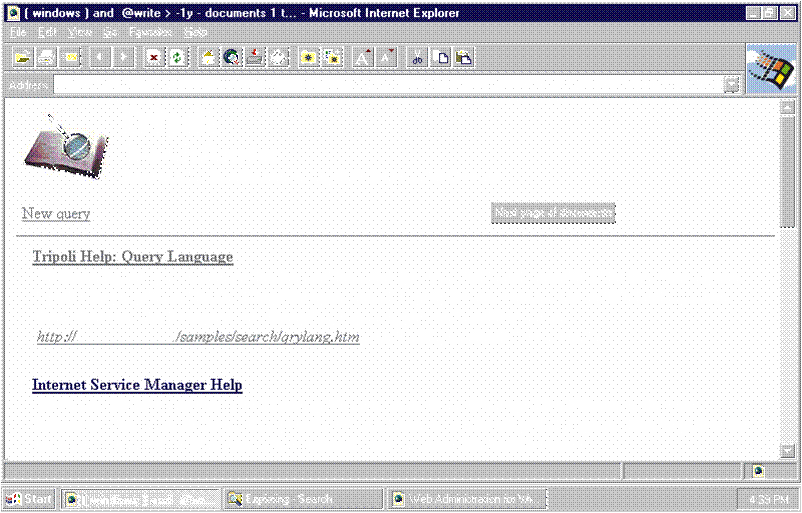Open the File menu

[18, 32]
